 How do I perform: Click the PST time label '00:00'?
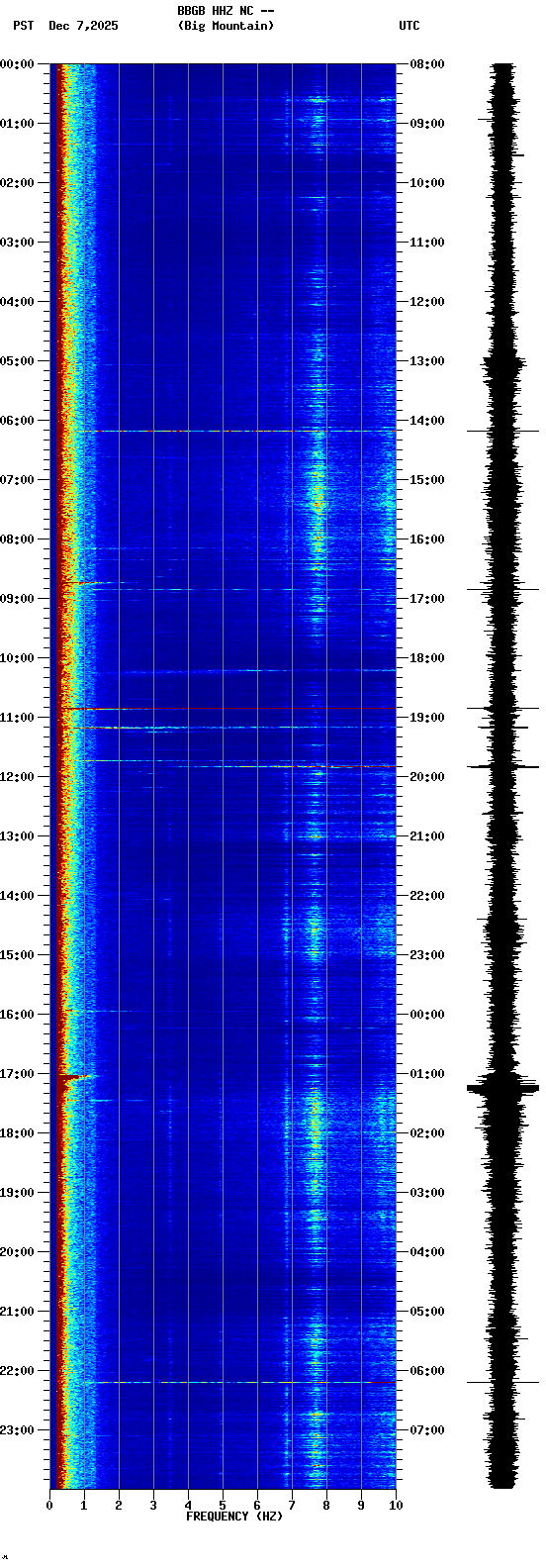tap(17, 64)
